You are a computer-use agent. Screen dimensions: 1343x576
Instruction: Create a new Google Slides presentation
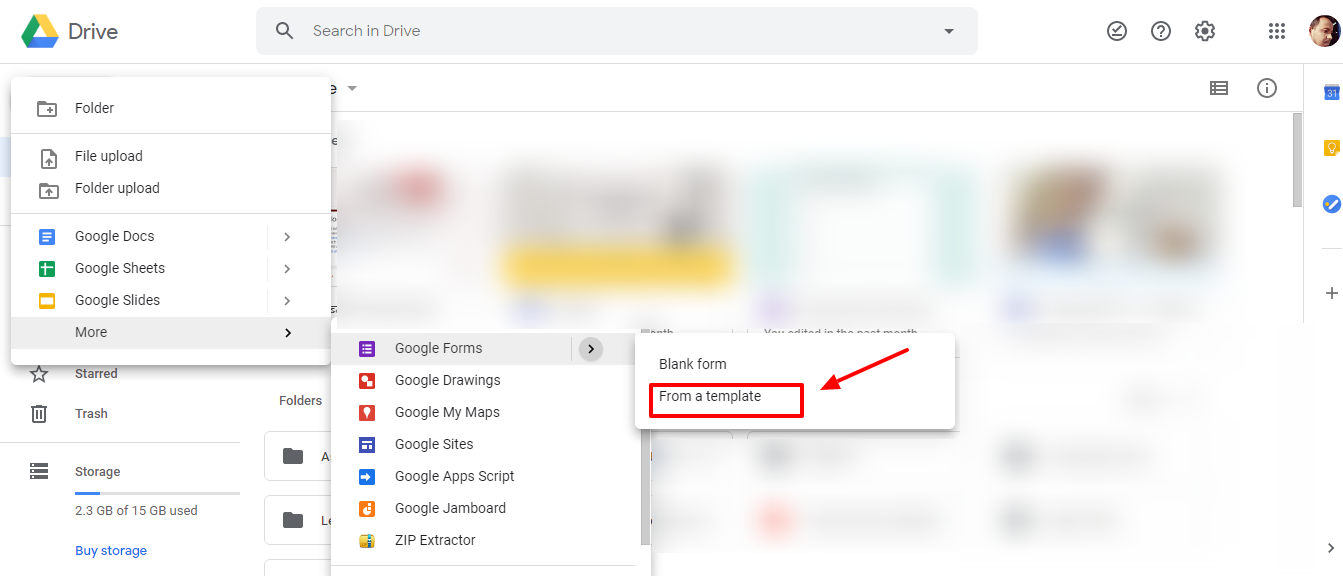(x=139, y=300)
